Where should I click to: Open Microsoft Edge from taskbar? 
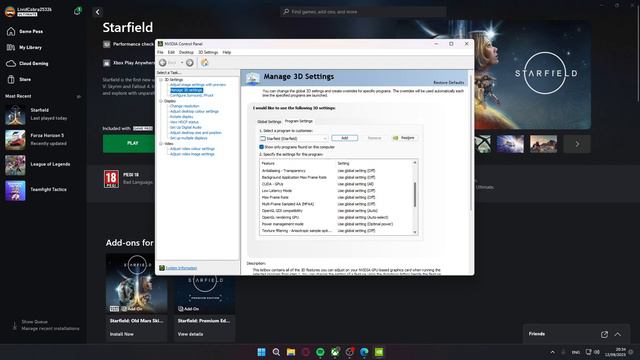[x=364, y=352]
